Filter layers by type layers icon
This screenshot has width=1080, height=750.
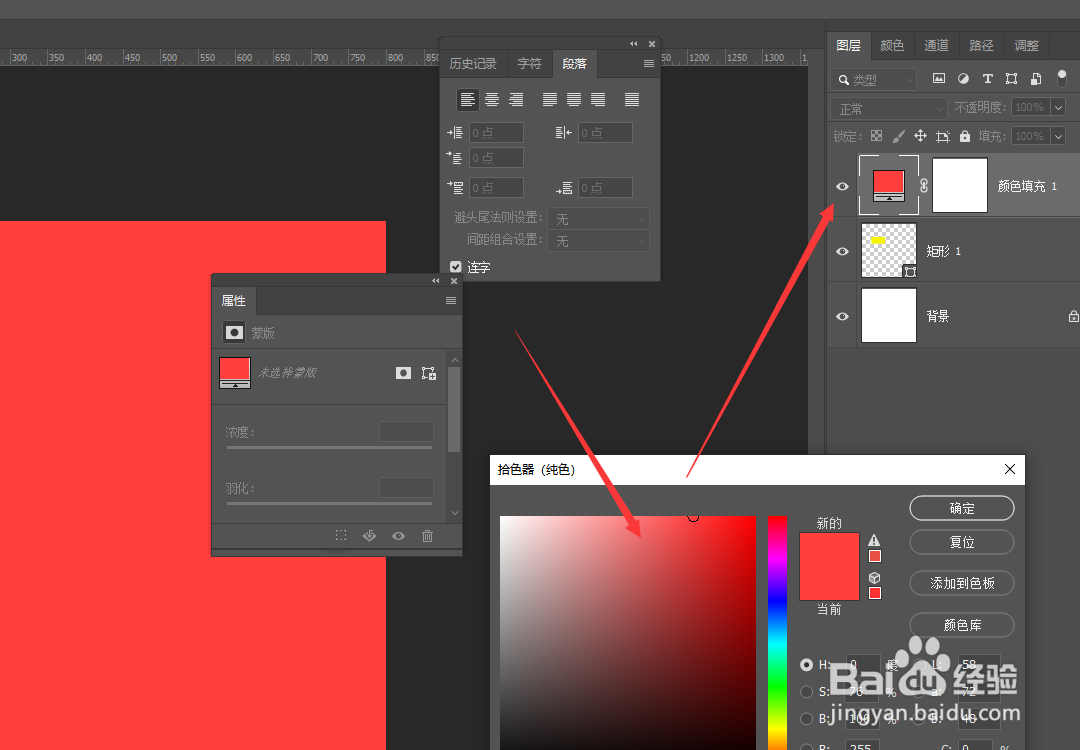tap(987, 79)
